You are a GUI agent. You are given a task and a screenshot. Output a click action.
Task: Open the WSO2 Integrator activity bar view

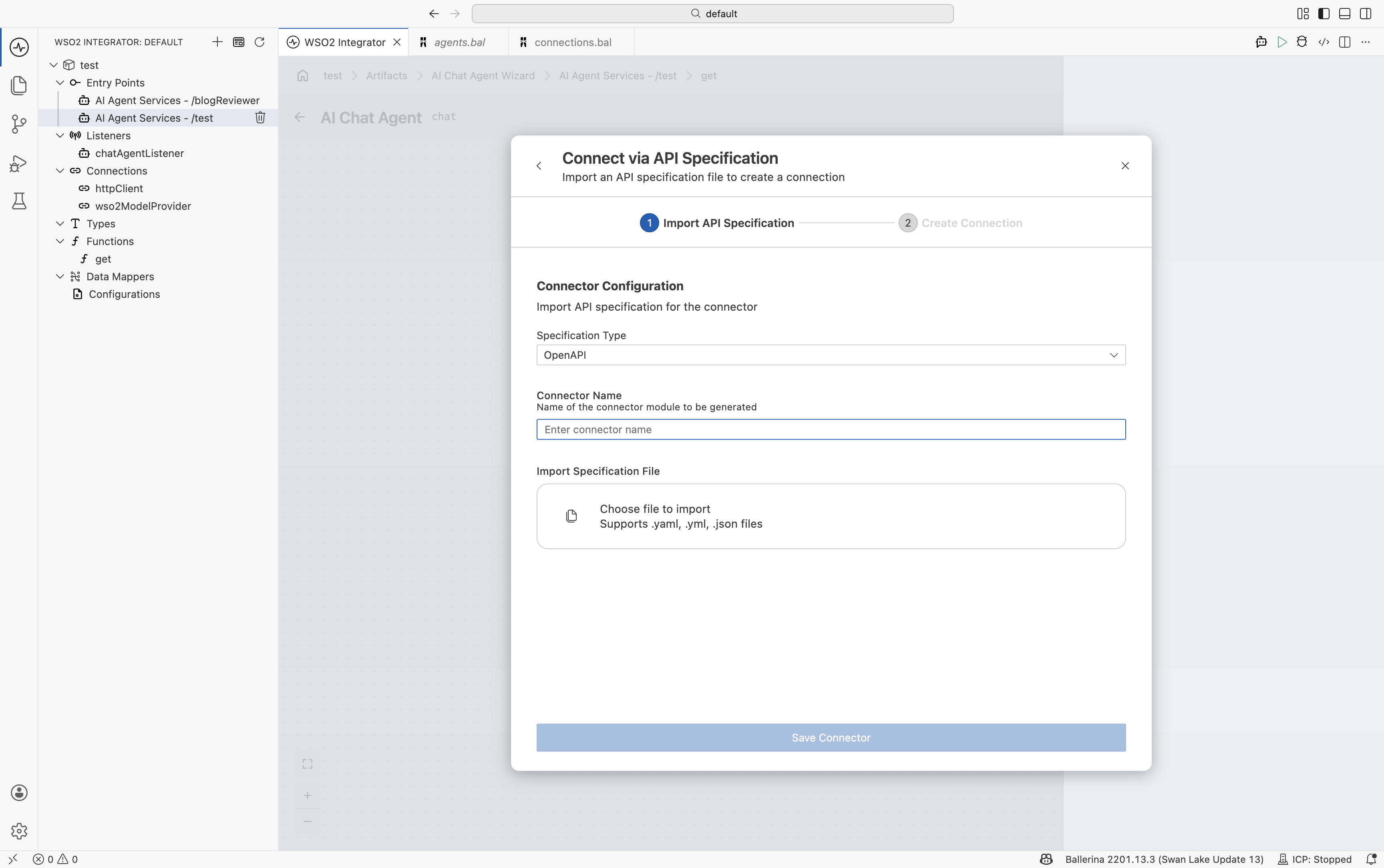tap(19, 47)
